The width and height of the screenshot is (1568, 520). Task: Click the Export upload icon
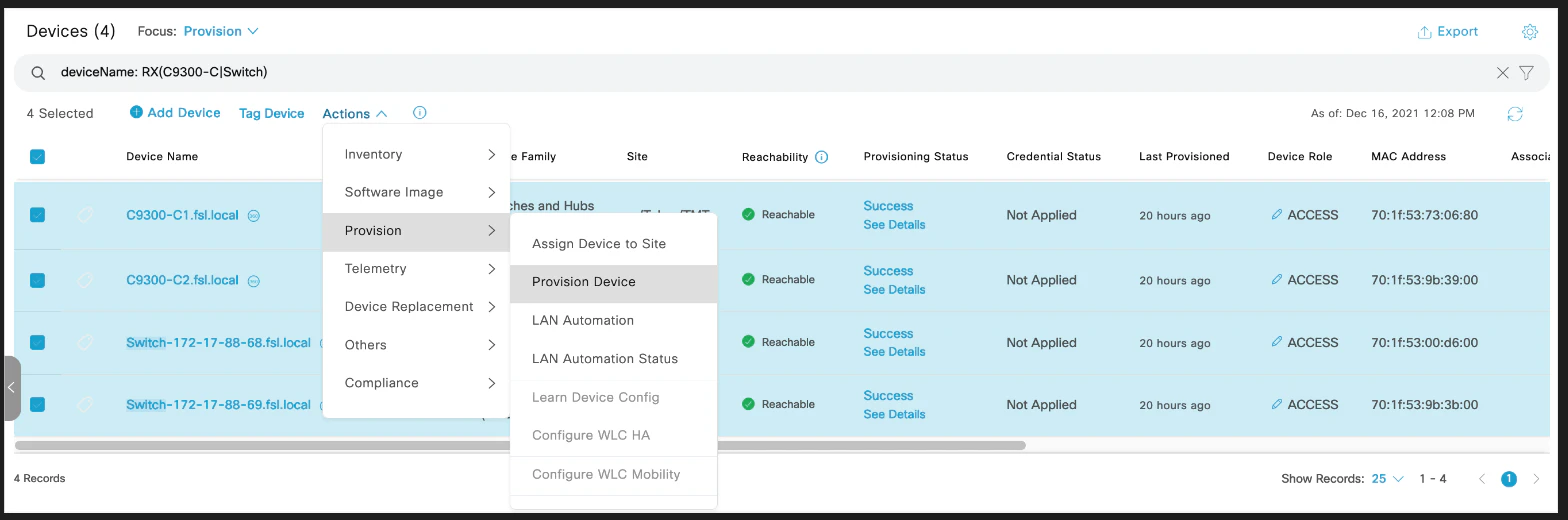point(1424,32)
